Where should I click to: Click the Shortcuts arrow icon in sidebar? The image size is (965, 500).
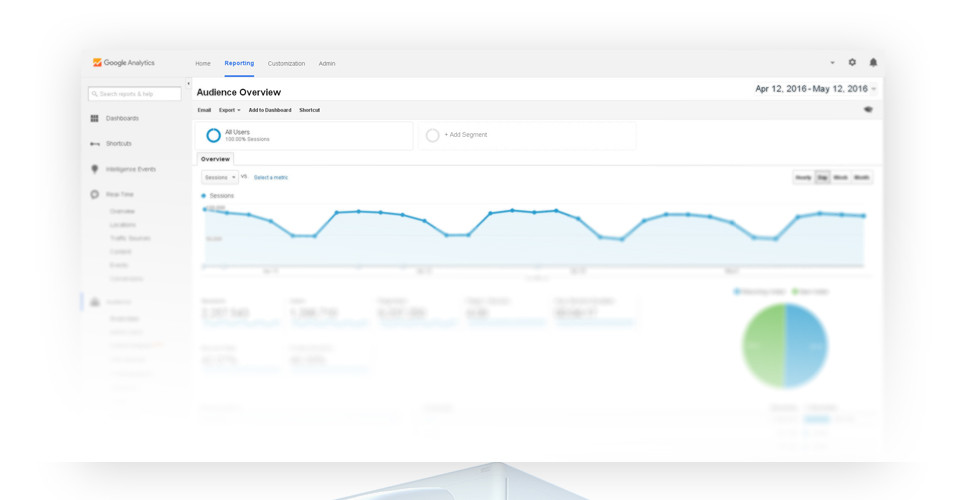click(94, 143)
